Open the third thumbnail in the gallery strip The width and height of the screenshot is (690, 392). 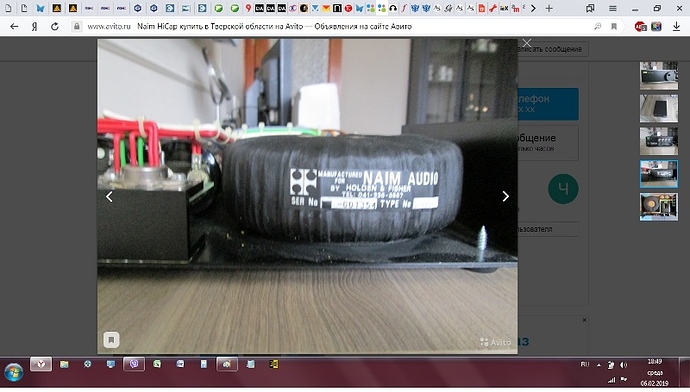[x=659, y=141]
